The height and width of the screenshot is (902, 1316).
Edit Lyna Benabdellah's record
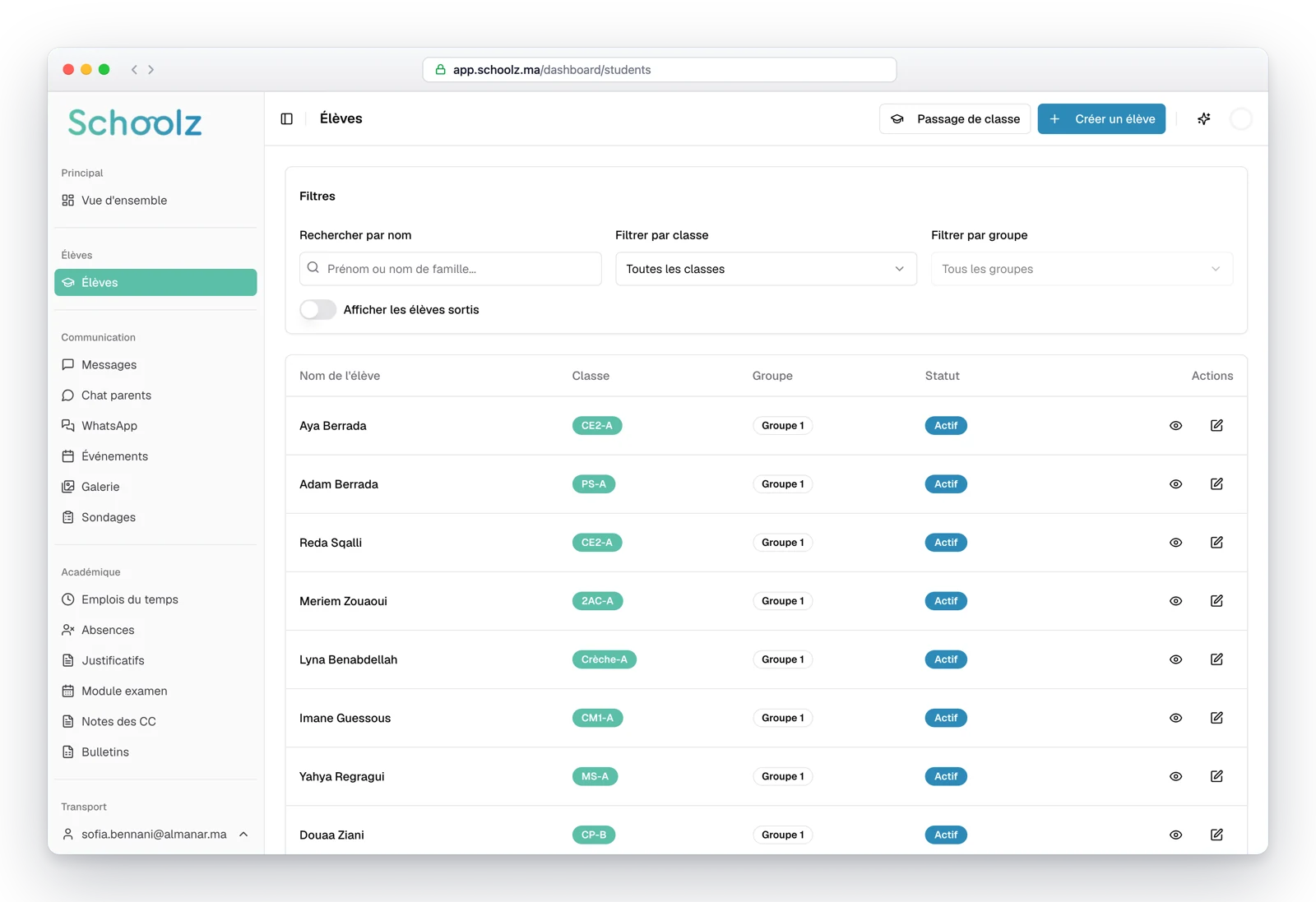tap(1216, 659)
